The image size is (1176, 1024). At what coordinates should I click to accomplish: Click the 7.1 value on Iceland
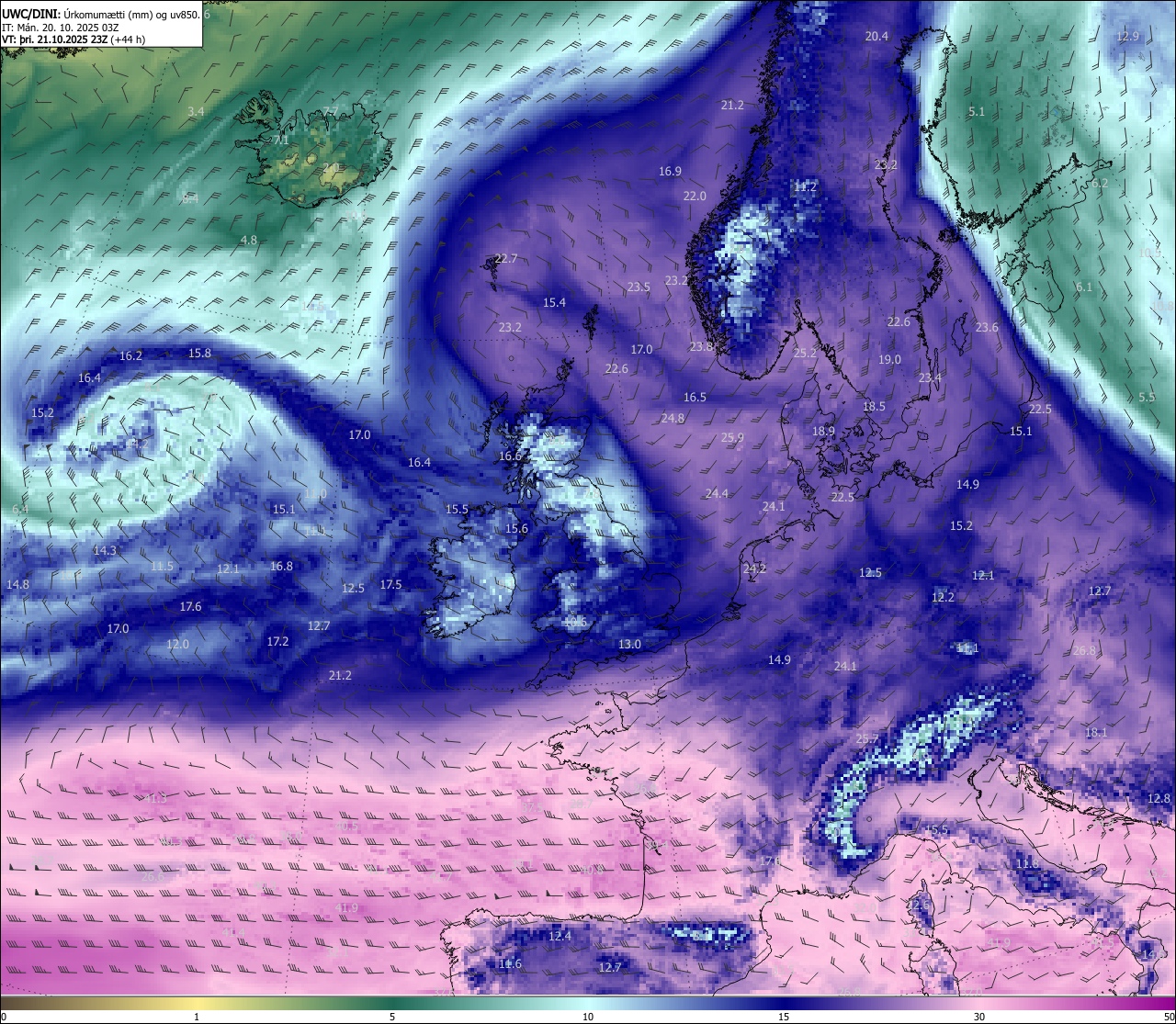point(281,140)
